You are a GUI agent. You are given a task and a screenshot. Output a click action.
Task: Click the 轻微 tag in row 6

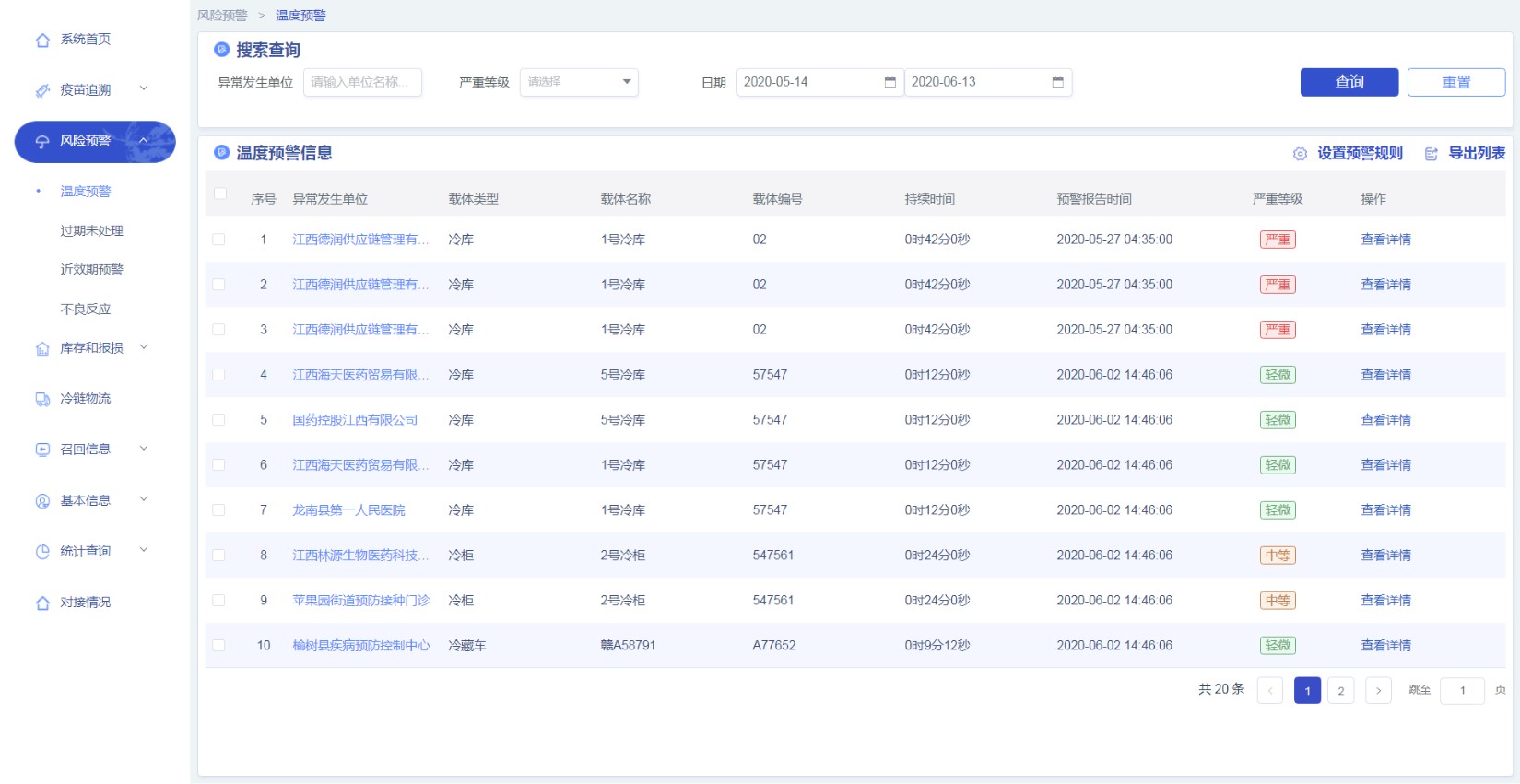tap(1278, 465)
